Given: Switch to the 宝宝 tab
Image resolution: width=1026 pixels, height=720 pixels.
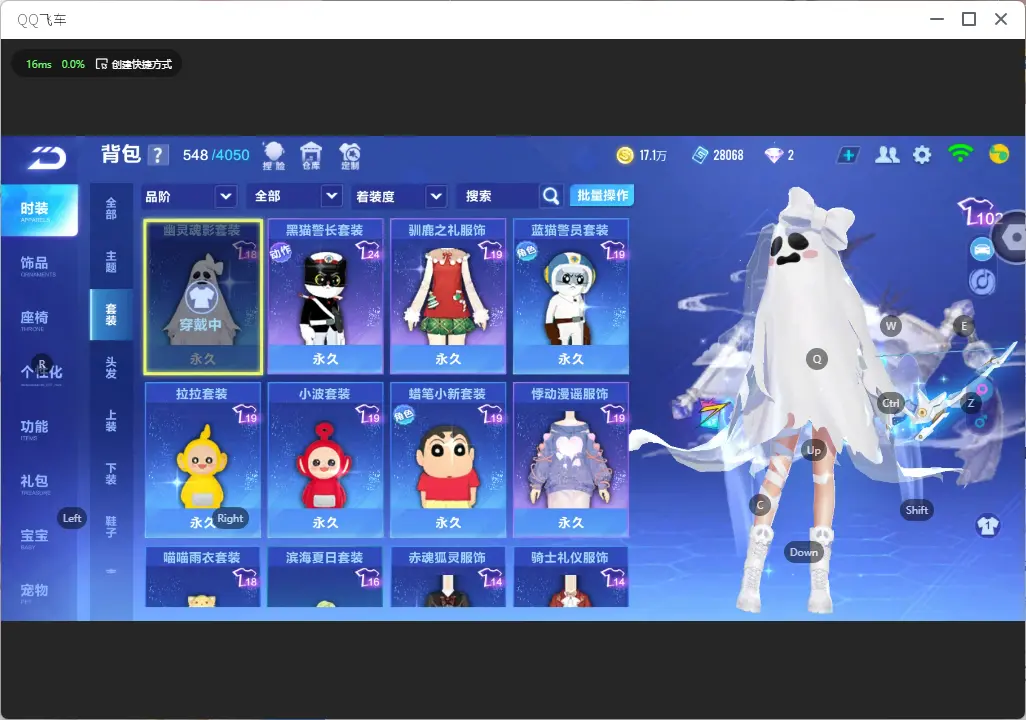Looking at the screenshot, I should tap(34, 537).
